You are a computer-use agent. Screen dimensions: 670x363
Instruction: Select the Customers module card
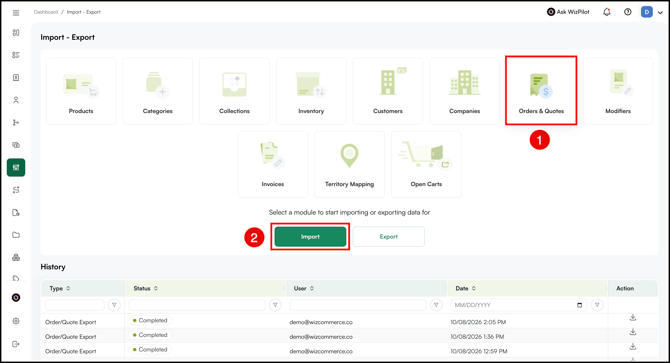click(388, 91)
